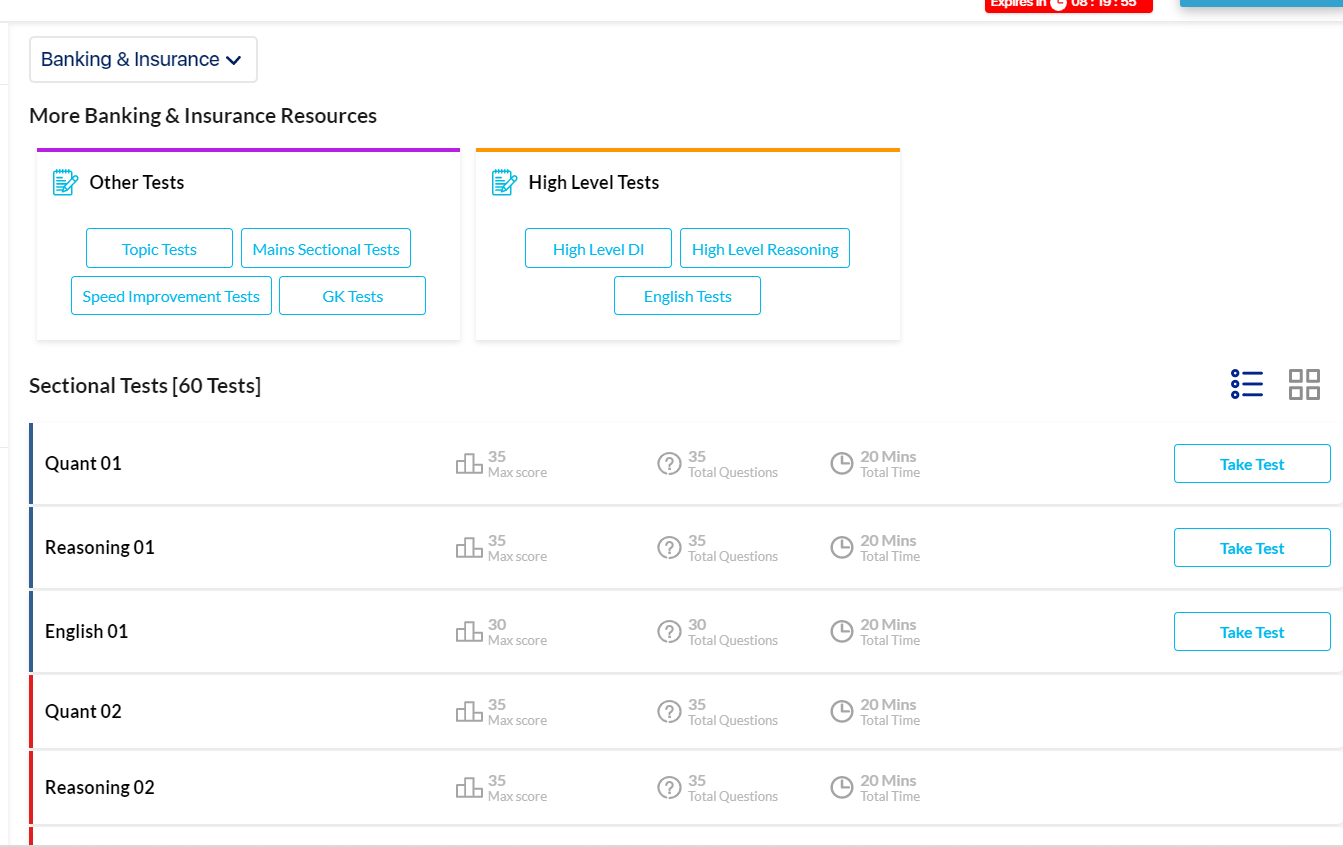This screenshot has width=1343, height=847.
Task: Click the Sectional Tests [60 Tests] heading
Action: pos(145,386)
